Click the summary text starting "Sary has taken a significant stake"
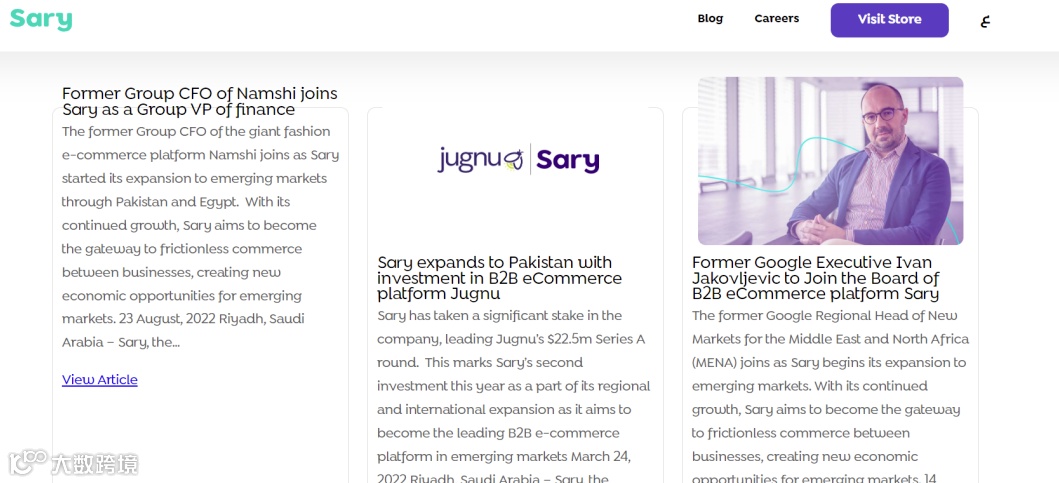1059x483 pixels. coord(514,397)
